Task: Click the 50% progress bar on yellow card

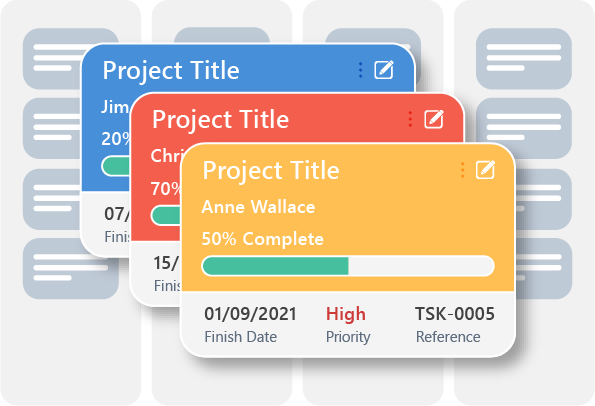Action: click(x=348, y=266)
